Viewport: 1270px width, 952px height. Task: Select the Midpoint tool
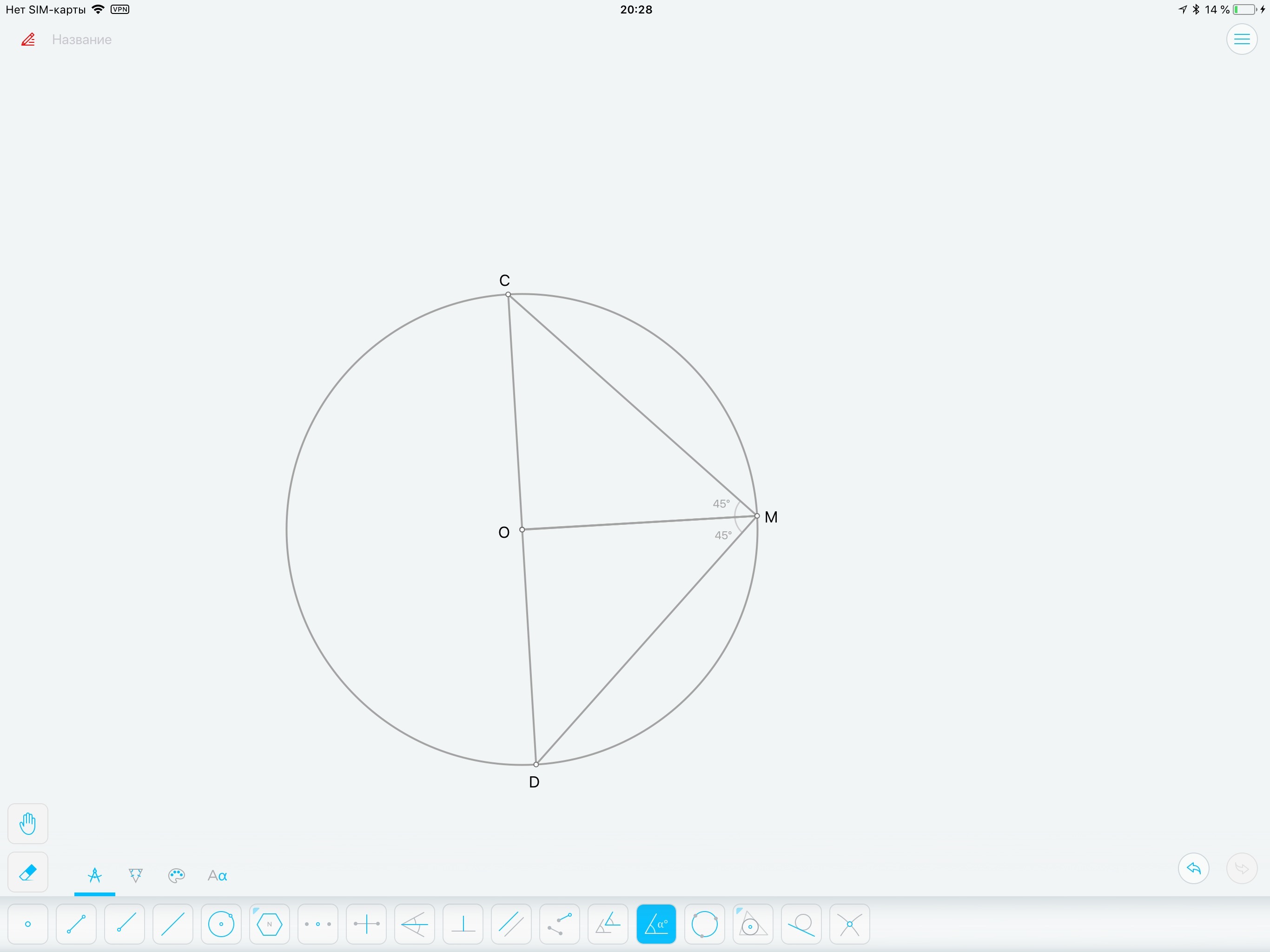(x=318, y=924)
